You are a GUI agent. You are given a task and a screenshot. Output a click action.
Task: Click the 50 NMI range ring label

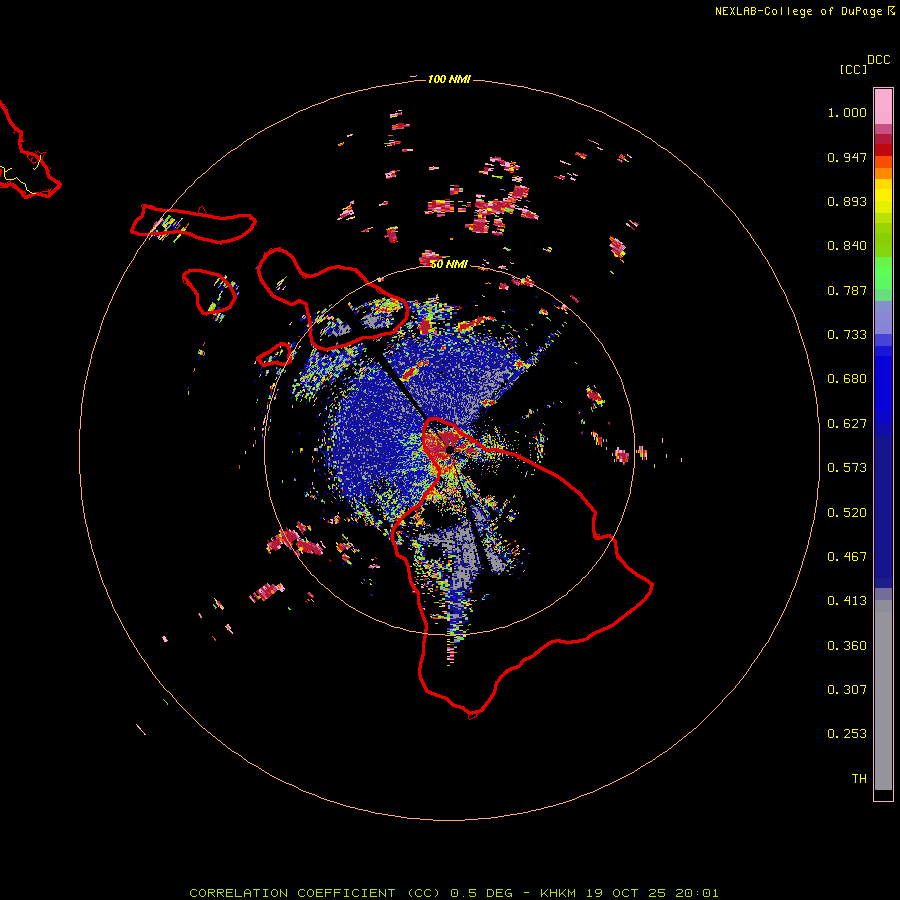tap(449, 264)
